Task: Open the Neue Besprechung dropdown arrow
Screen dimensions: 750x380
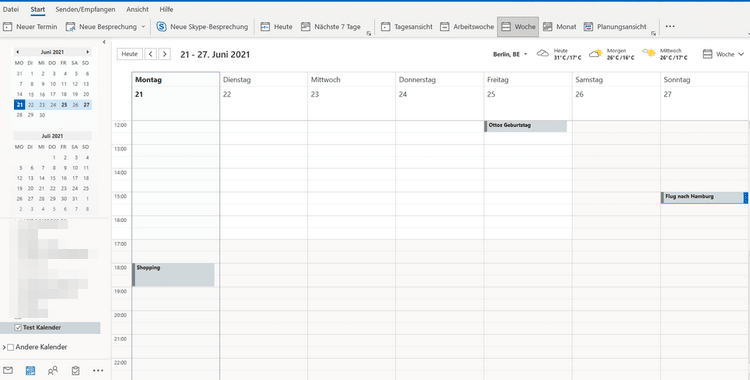Action: 143,27
